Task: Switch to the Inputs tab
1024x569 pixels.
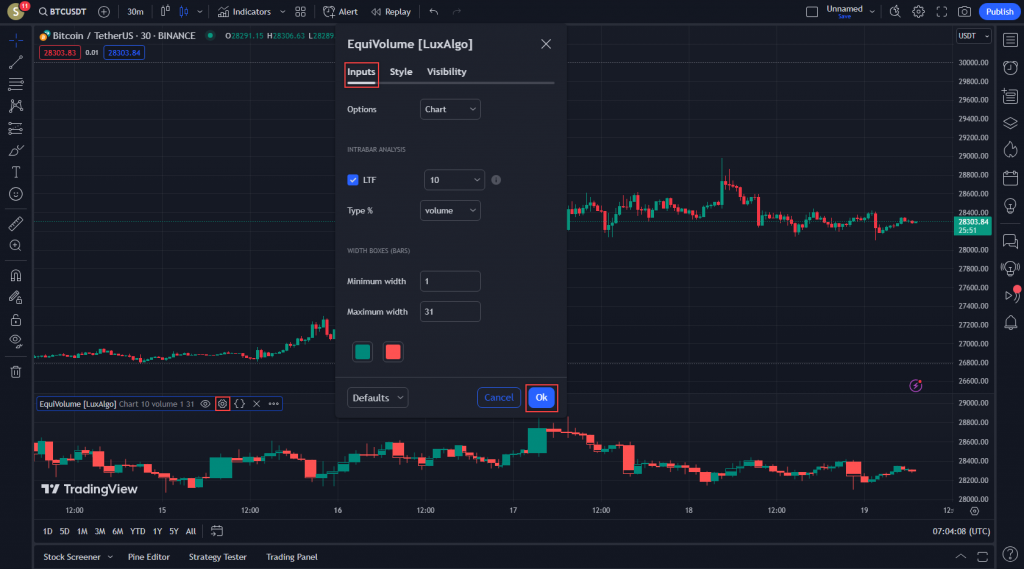Action: (x=361, y=72)
